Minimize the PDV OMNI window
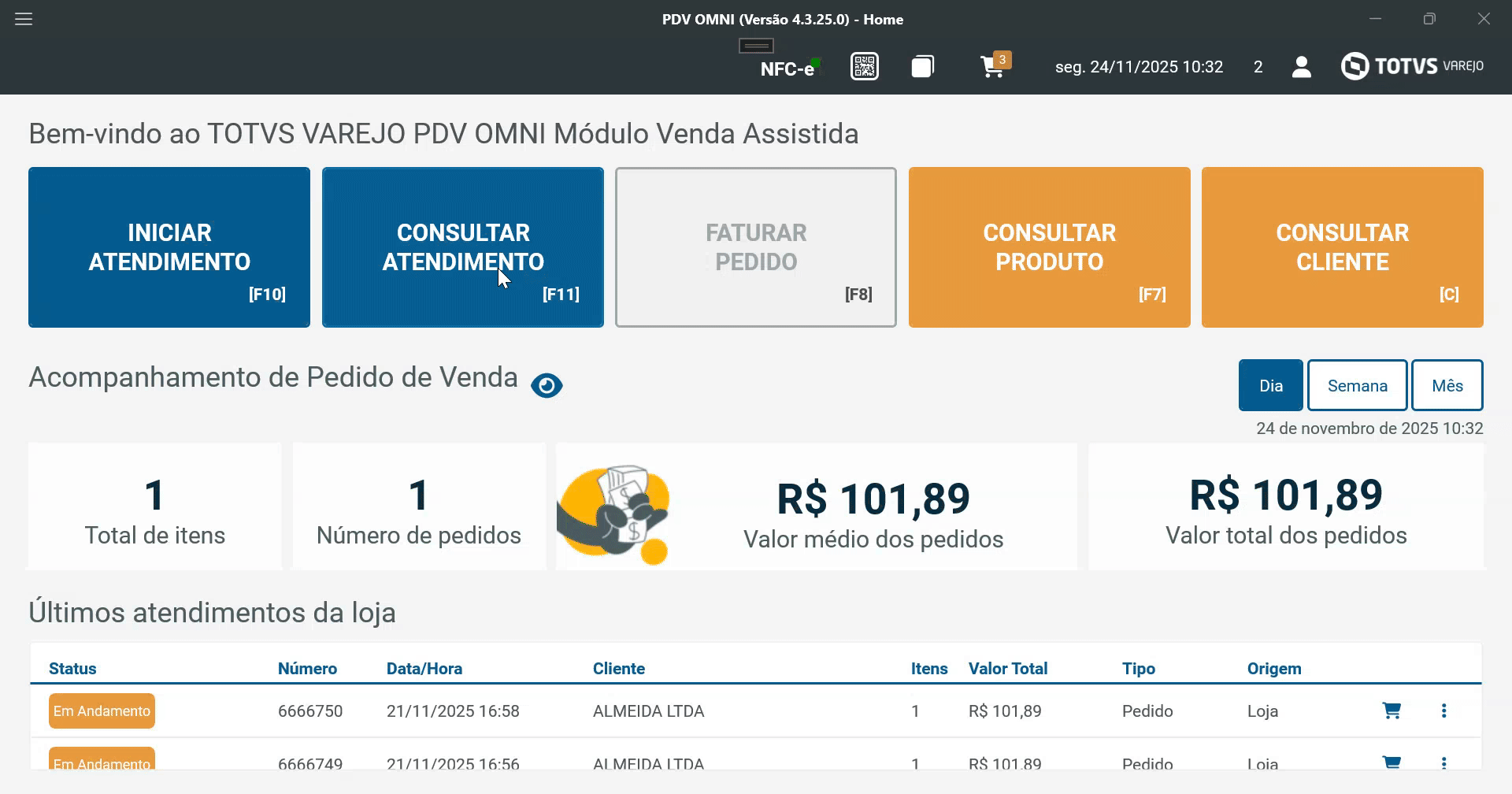The image size is (1512, 794). pyautogui.click(x=1376, y=19)
